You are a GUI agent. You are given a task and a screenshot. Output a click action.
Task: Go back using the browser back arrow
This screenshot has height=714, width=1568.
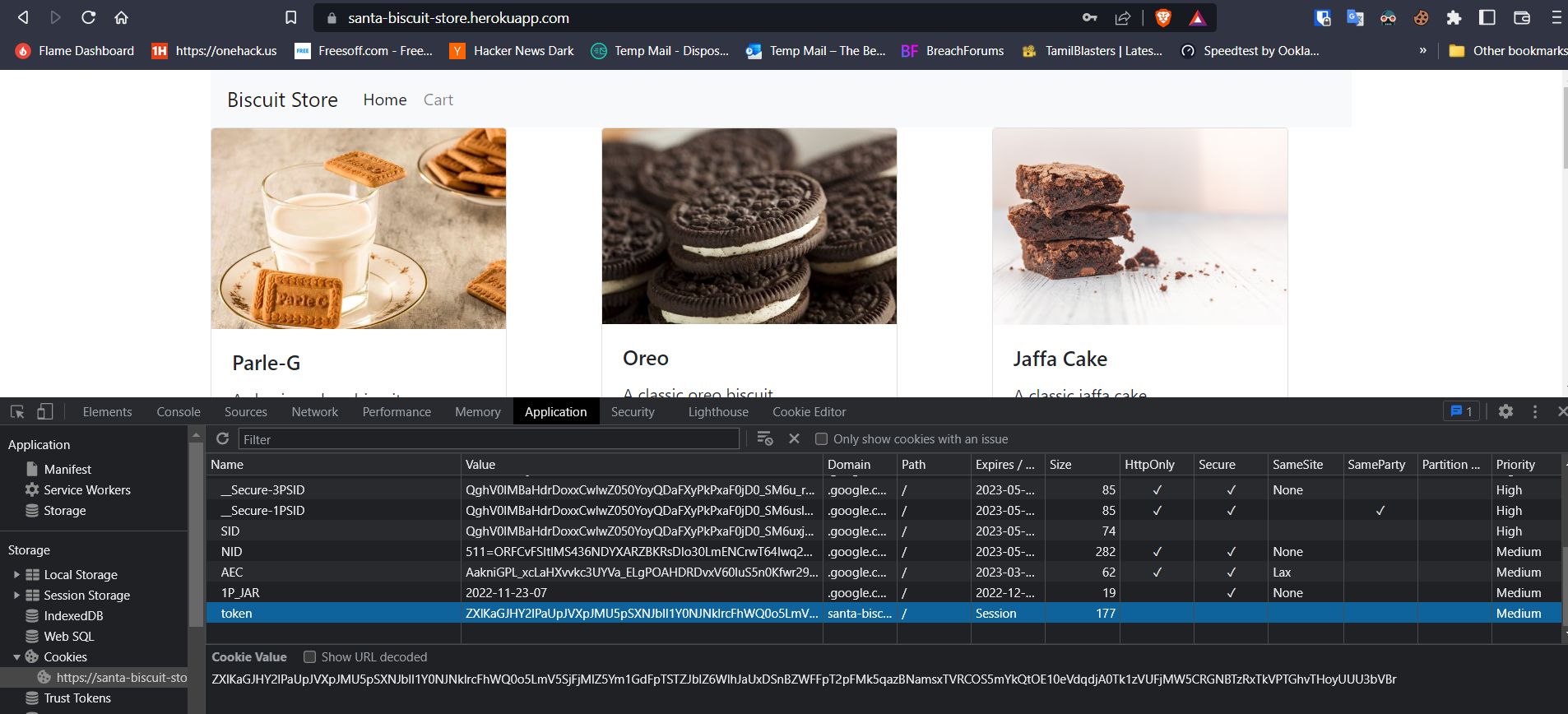pos(23,17)
